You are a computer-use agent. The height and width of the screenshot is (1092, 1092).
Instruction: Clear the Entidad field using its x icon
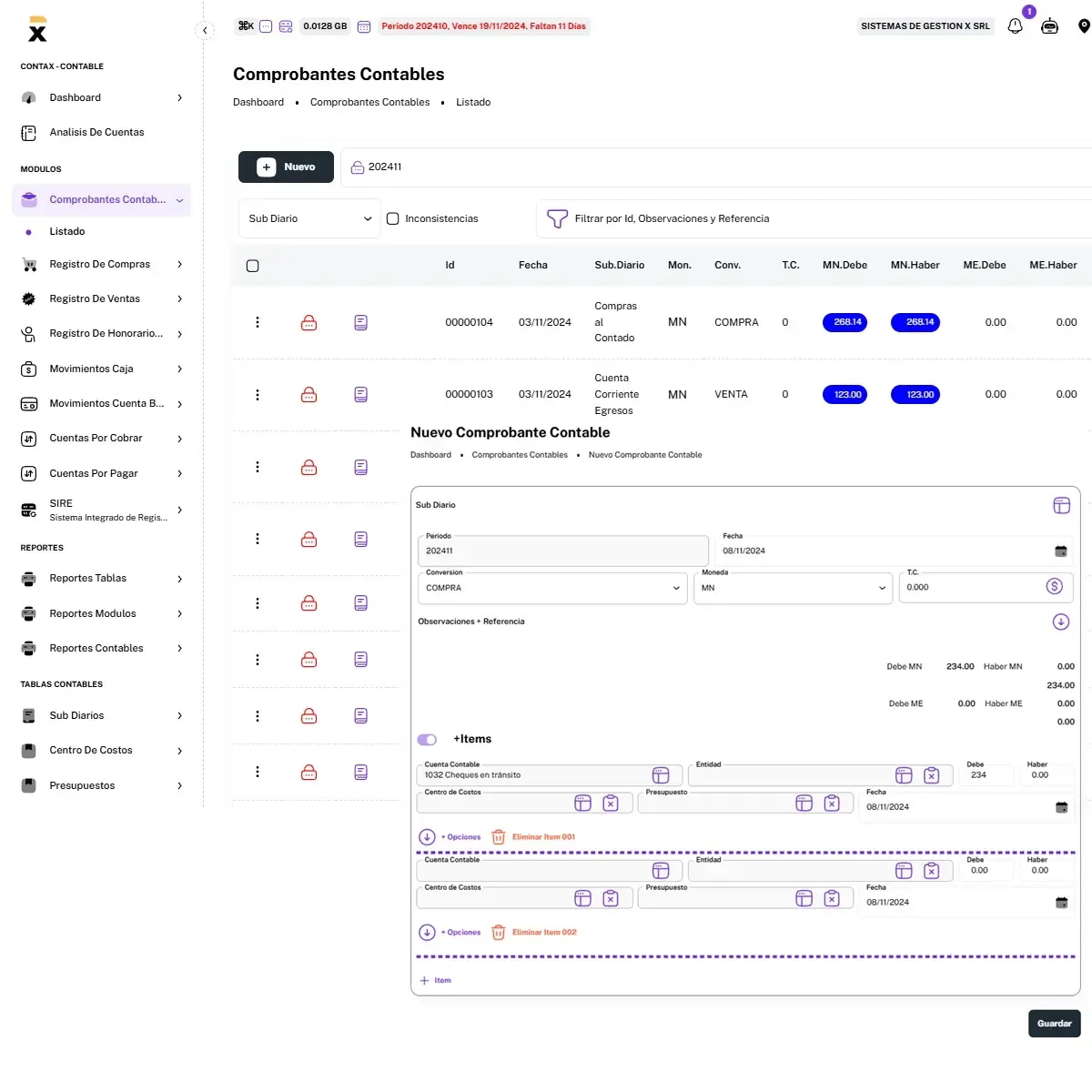coord(932,774)
